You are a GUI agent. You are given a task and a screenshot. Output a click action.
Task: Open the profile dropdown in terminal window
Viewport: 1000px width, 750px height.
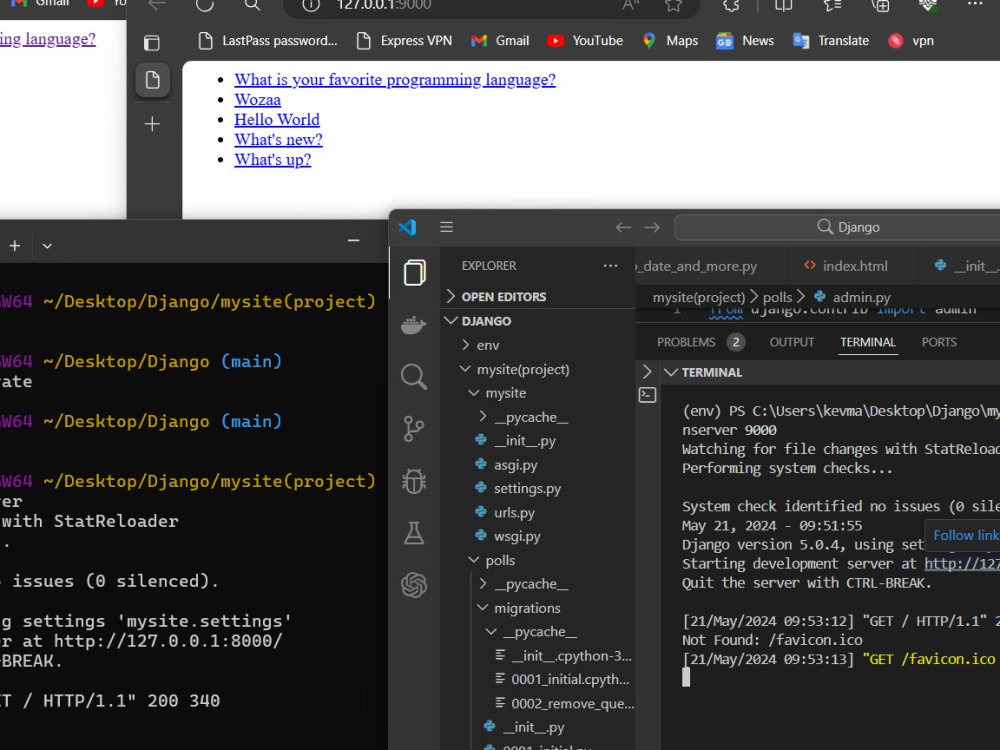point(47,246)
